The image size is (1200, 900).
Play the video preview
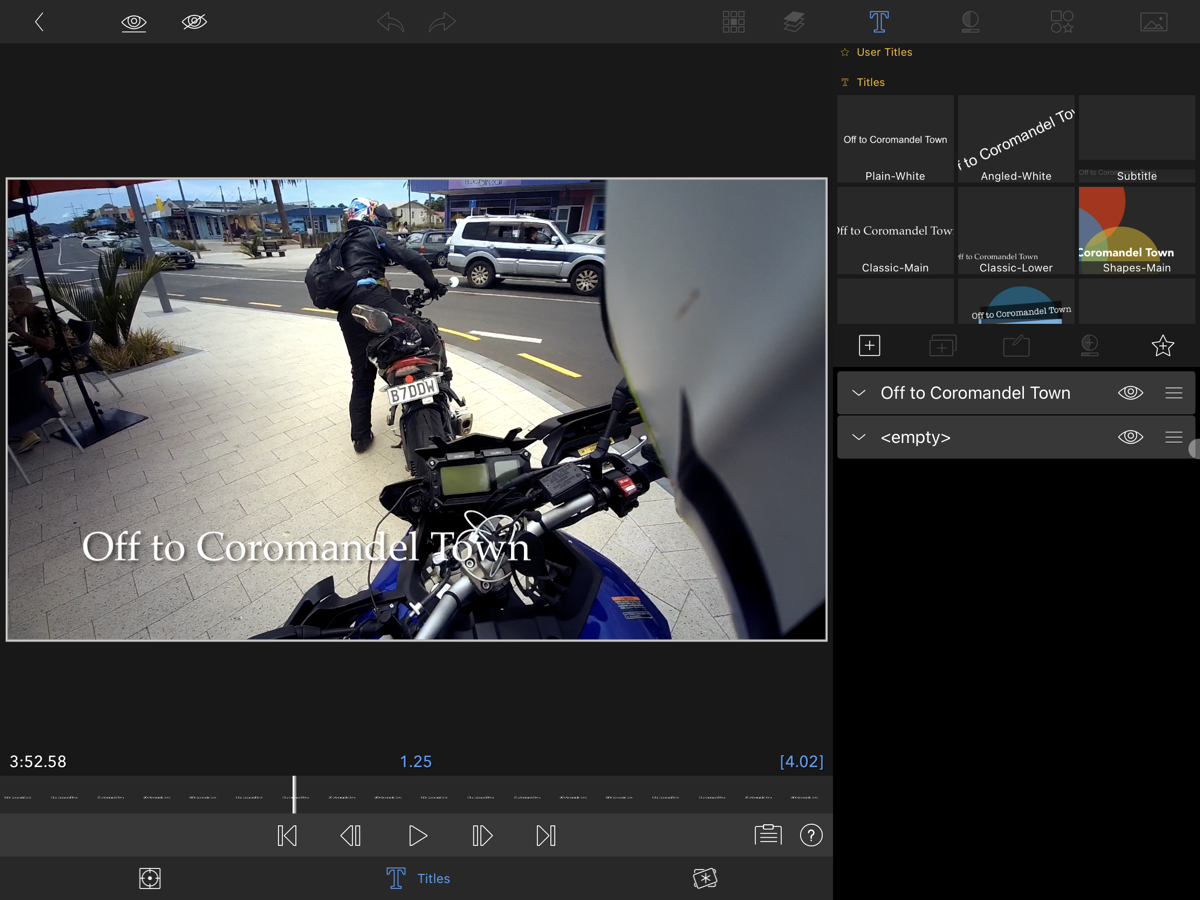click(418, 835)
